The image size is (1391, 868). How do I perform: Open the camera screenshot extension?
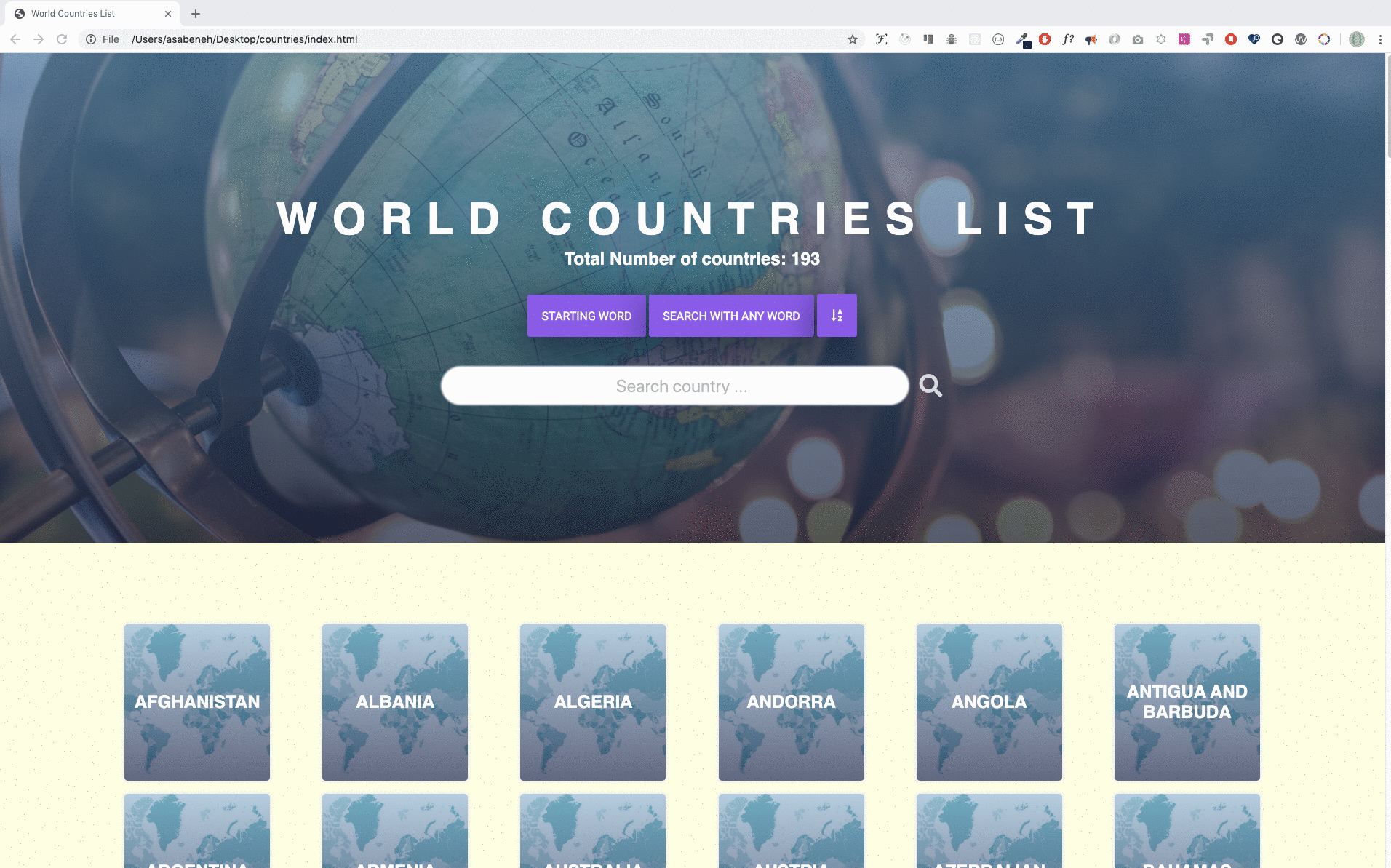tap(1138, 39)
